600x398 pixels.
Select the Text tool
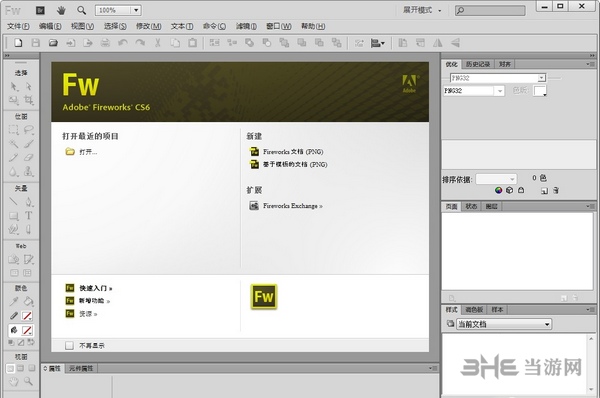(29, 216)
